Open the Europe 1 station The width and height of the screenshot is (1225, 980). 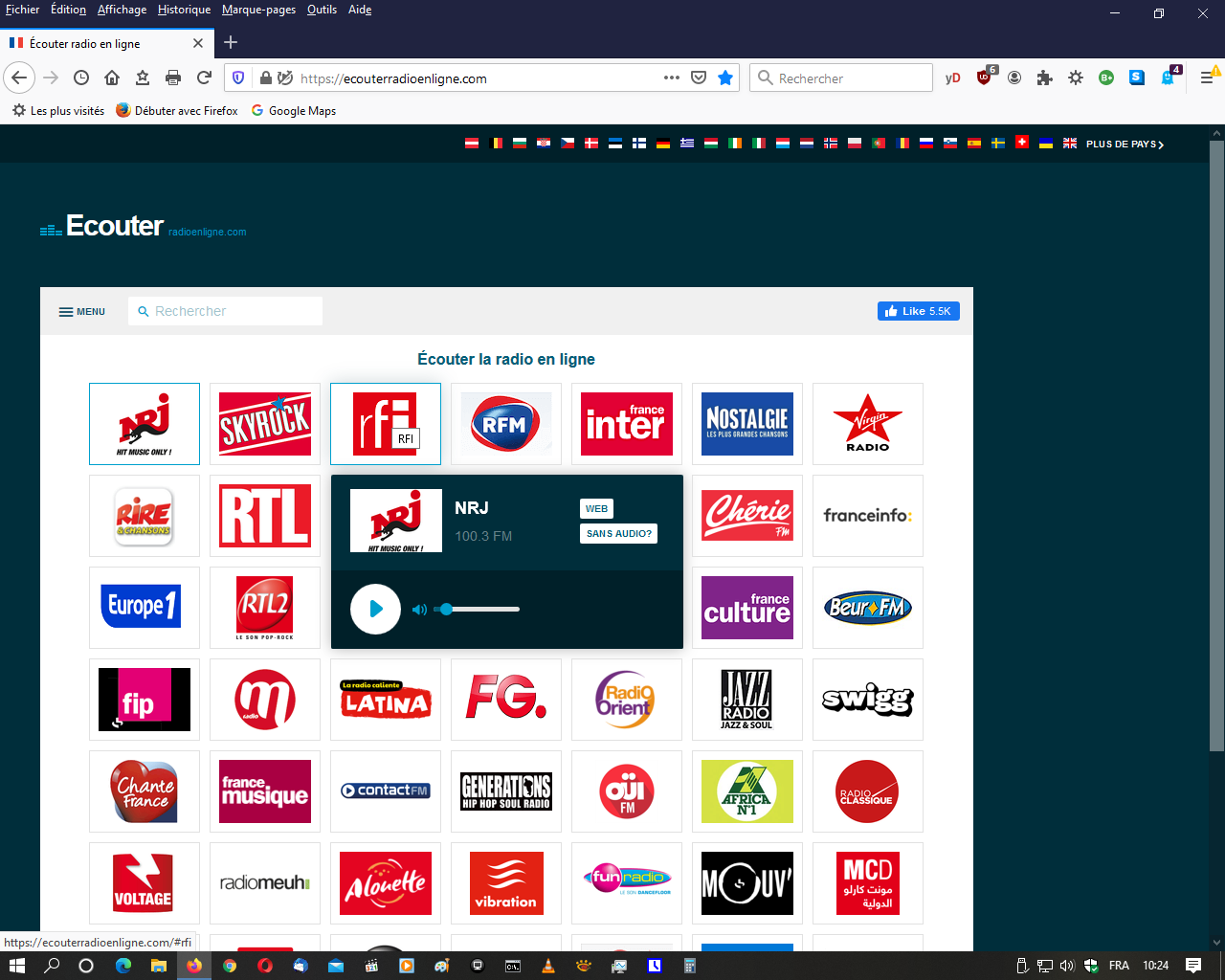[145, 608]
